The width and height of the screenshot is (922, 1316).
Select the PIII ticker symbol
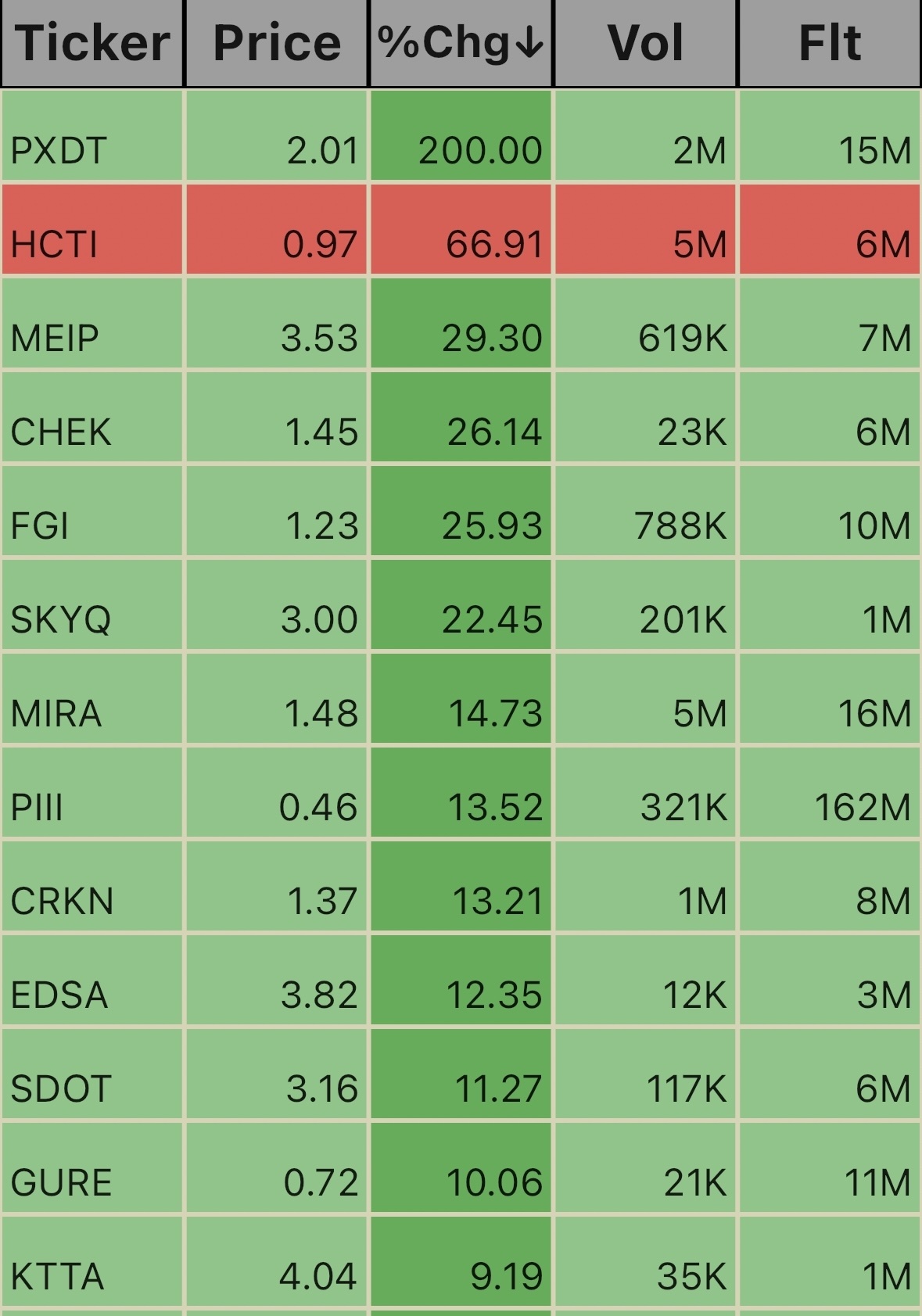[x=37, y=808]
